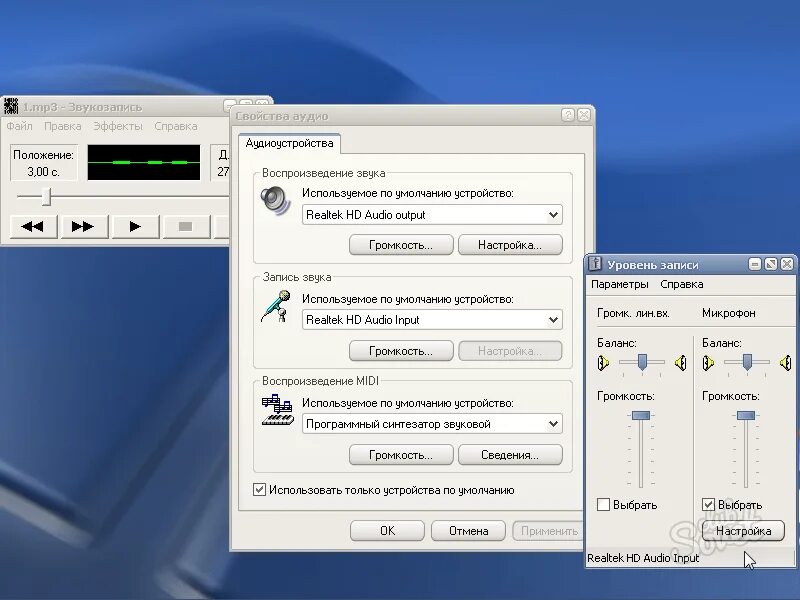Viewport: 800px width, 600px height.
Task: Open the Справка menu in Звукозапись
Action: [176, 126]
